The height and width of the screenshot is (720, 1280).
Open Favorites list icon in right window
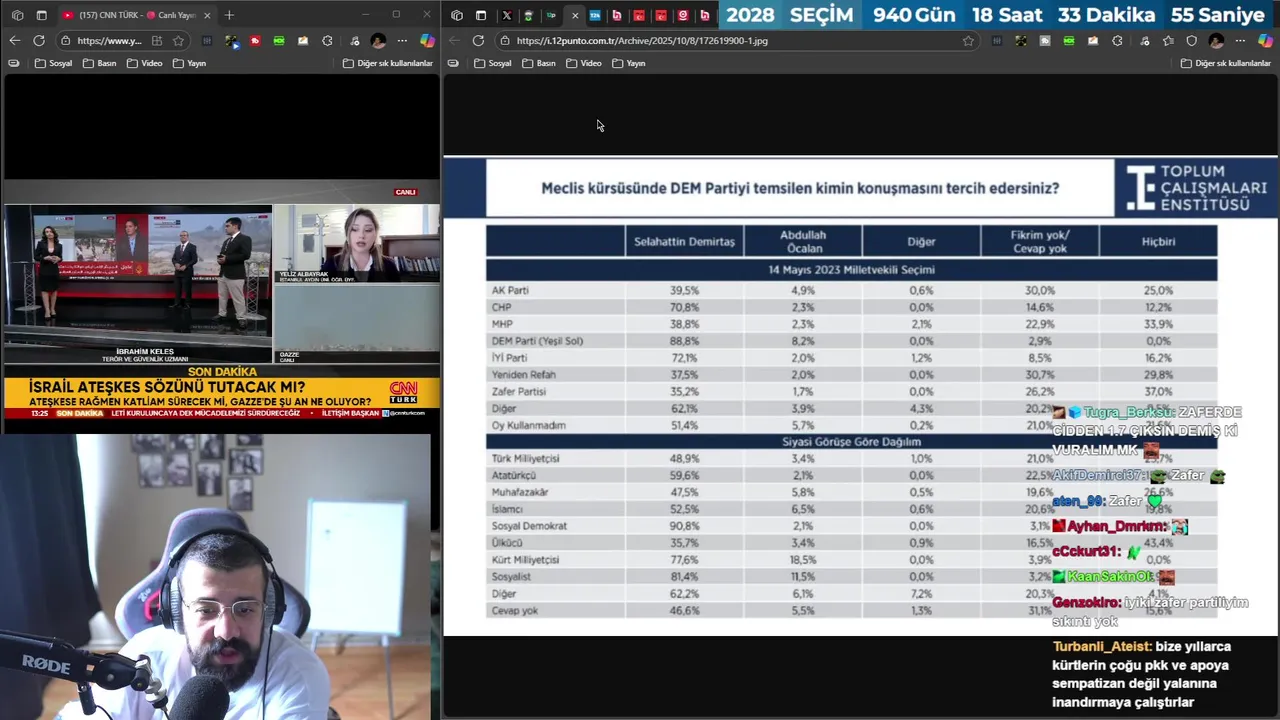[1168, 41]
